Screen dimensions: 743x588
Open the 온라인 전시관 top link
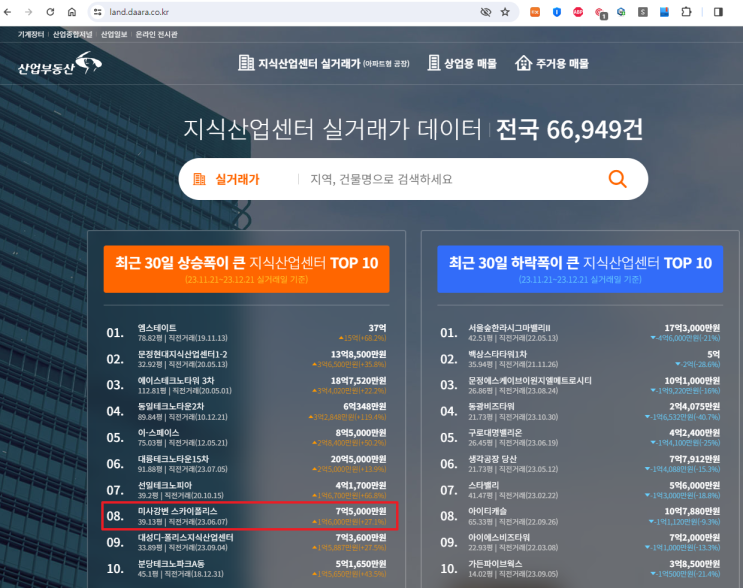157,35
